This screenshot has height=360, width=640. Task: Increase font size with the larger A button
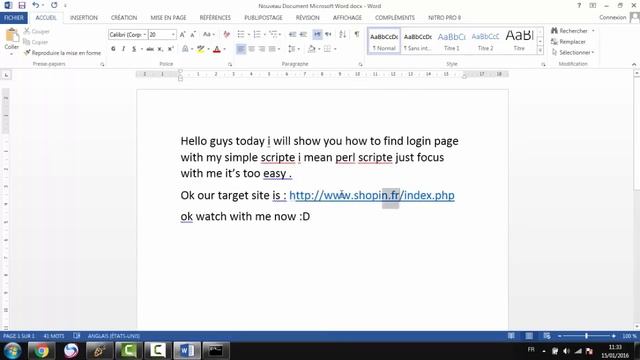[x=182, y=35]
